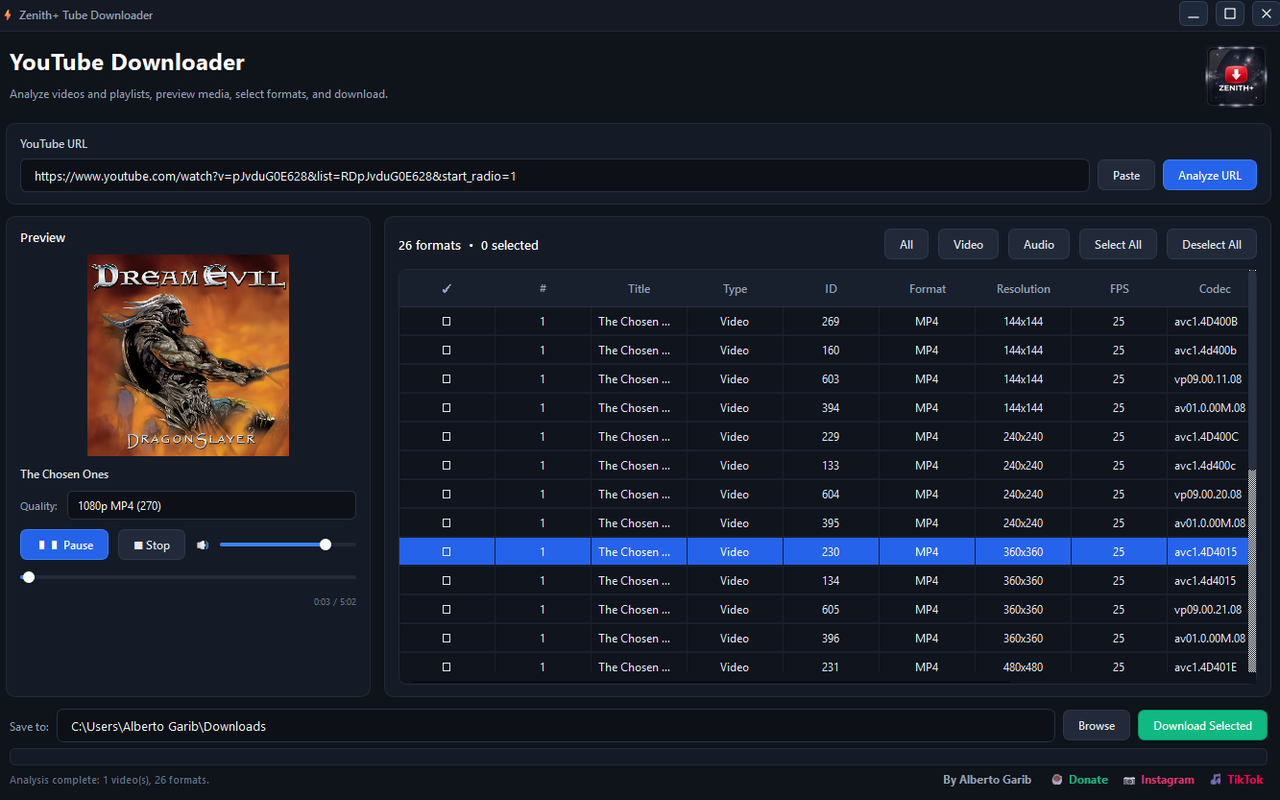Click the Paste button
The image size is (1280, 800).
pyautogui.click(x=1126, y=175)
